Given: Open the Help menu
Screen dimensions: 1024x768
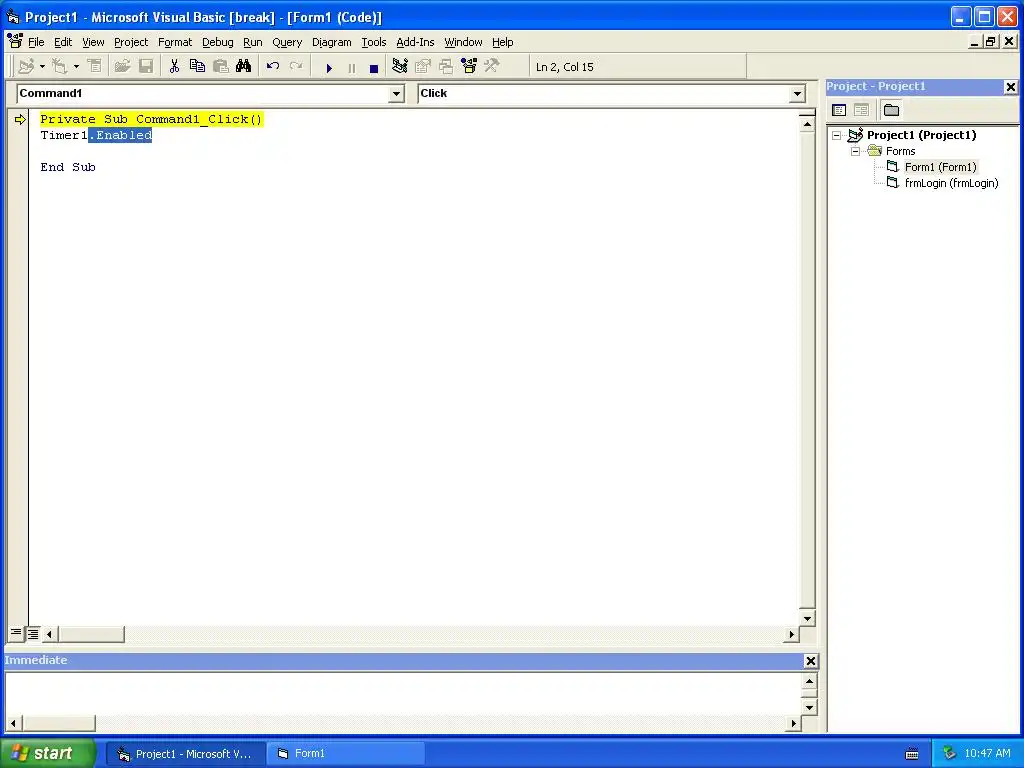Looking at the screenshot, I should (502, 42).
